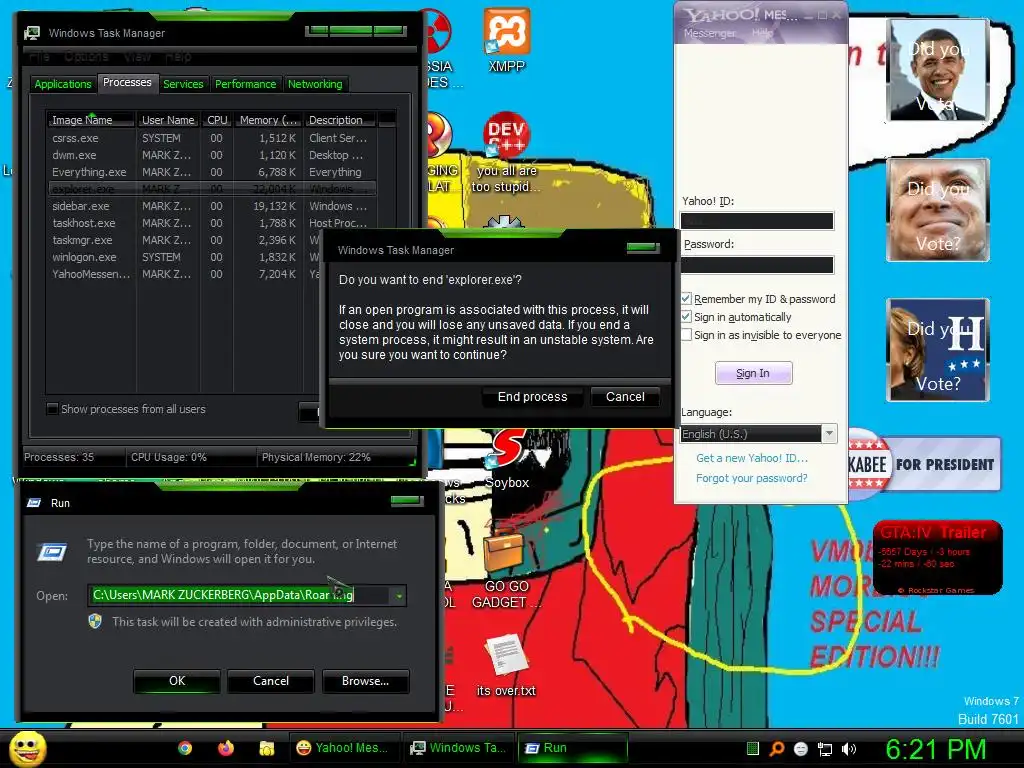Switch to the Services tab
The height and width of the screenshot is (768, 1024).
183,84
